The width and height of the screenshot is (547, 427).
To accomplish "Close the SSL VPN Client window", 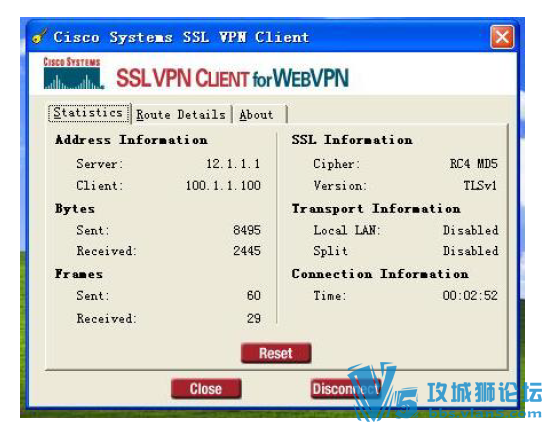I will [x=502, y=37].
